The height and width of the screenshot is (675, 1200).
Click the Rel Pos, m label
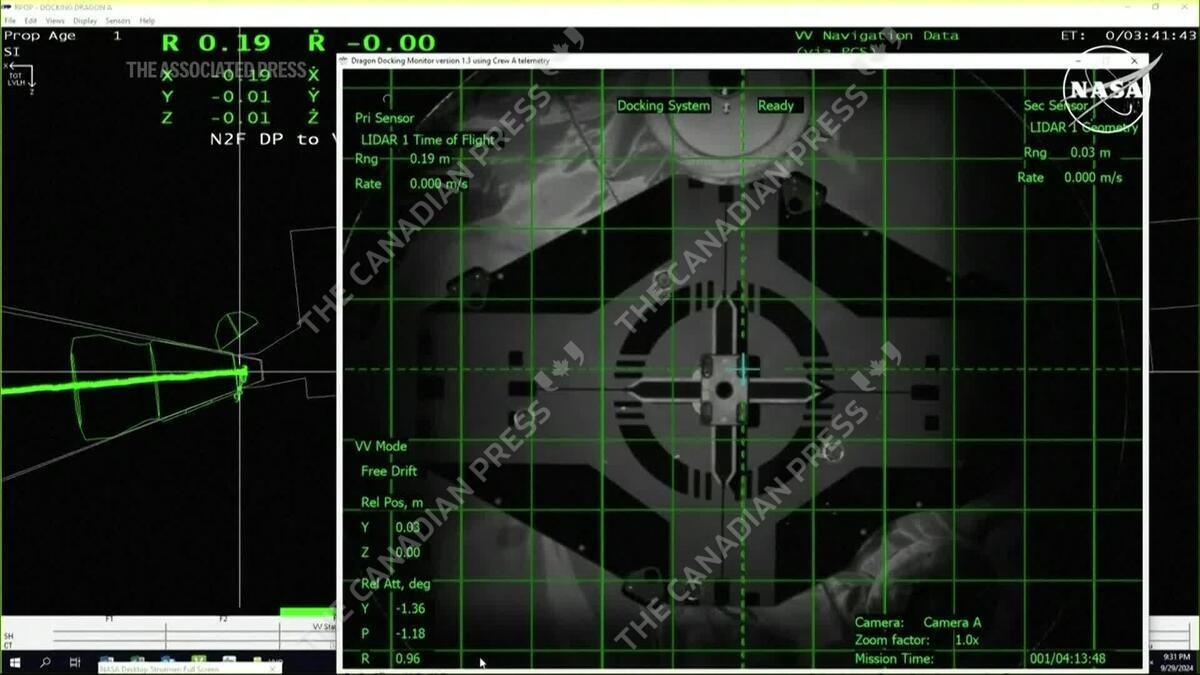click(391, 501)
